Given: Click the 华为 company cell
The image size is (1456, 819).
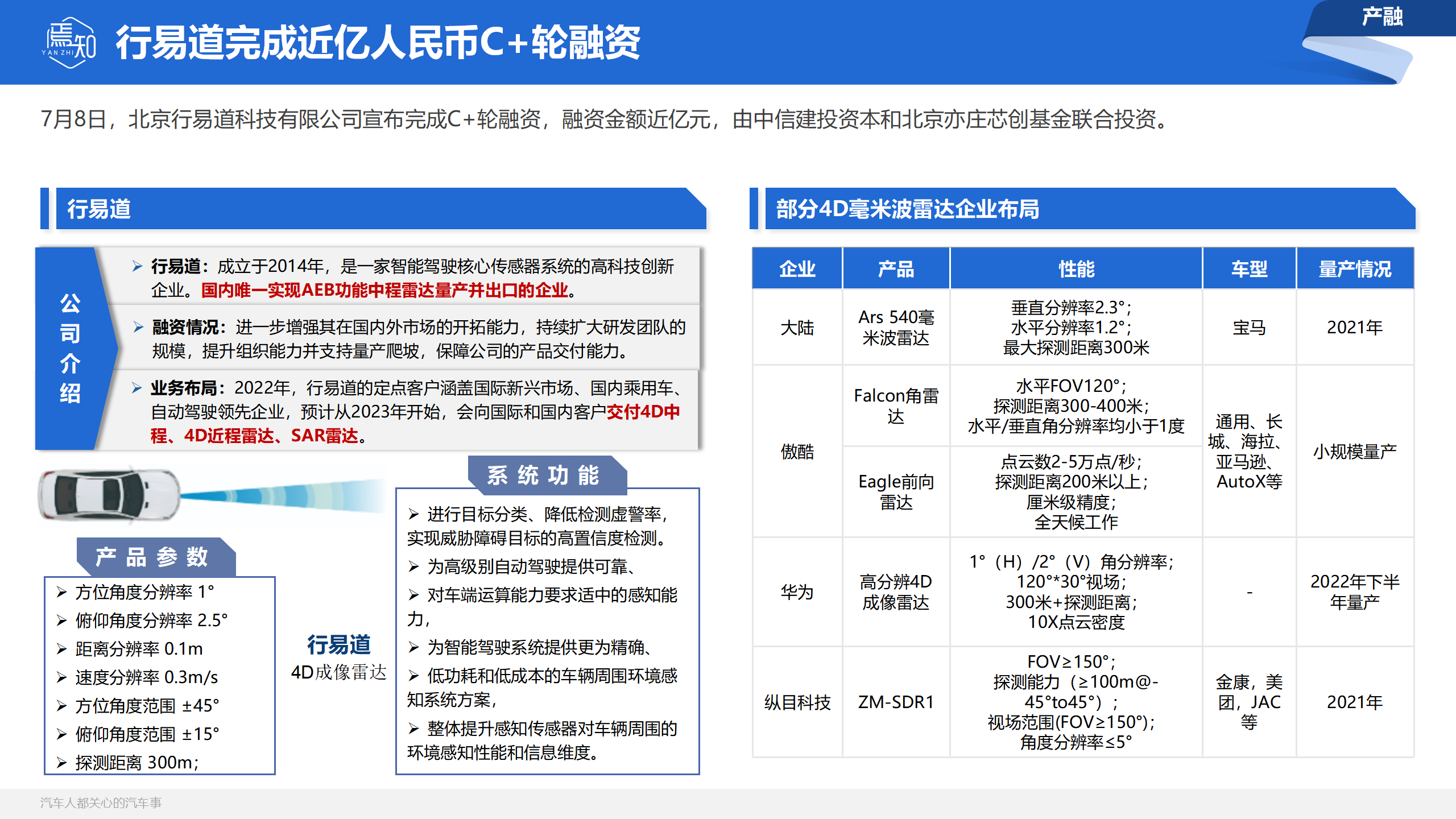Looking at the screenshot, I should [797, 592].
